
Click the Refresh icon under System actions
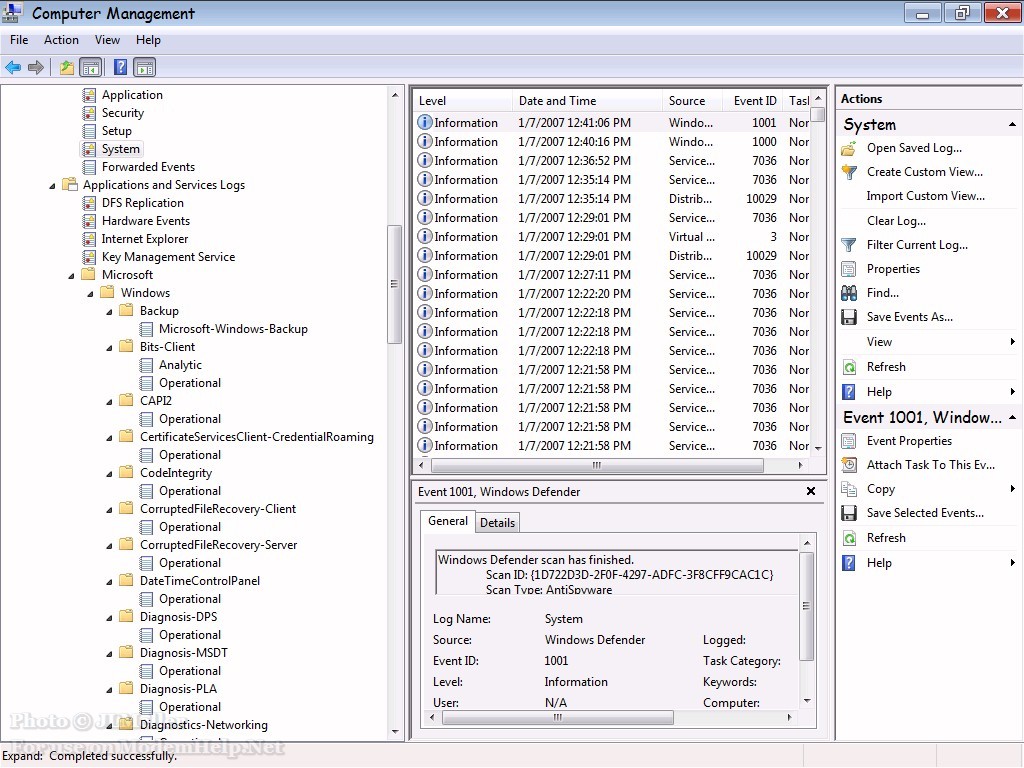click(x=849, y=367)
